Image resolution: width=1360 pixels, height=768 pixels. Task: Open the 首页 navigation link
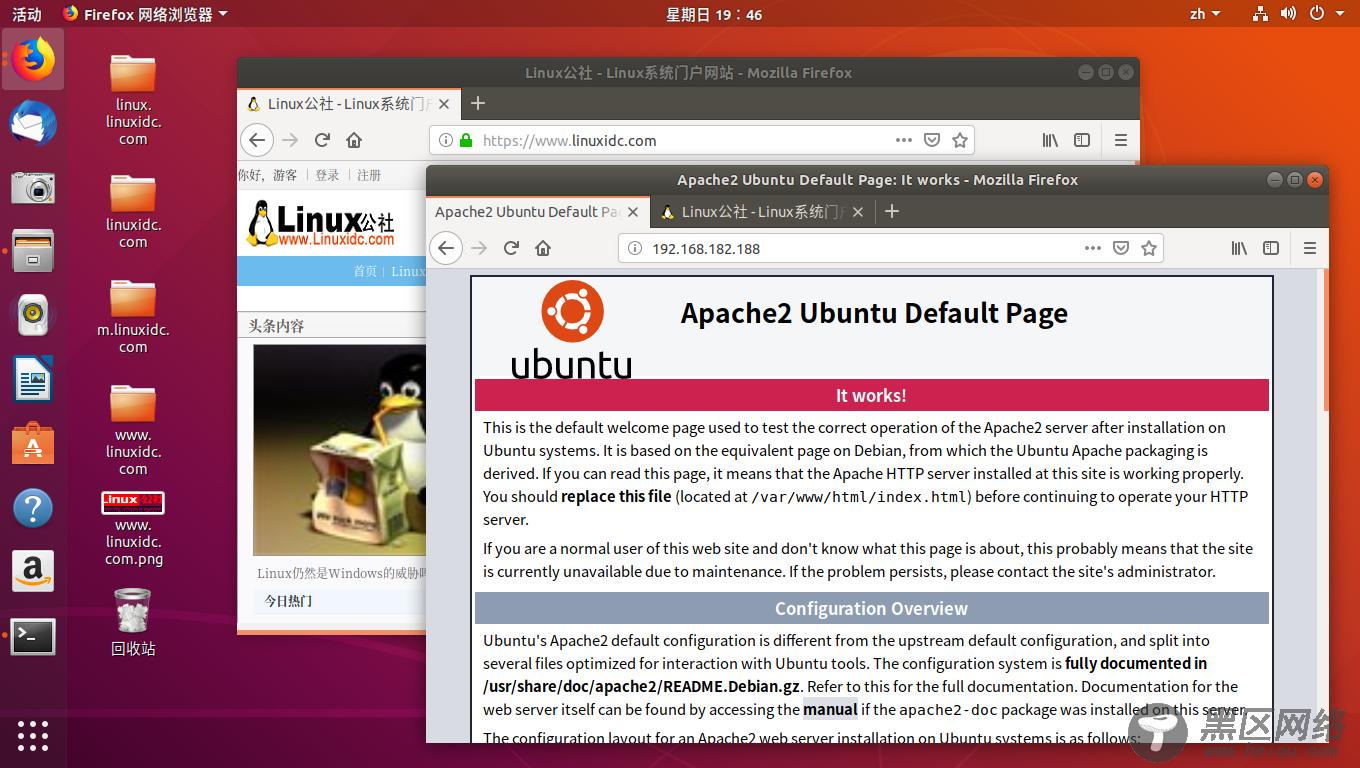[365, 271]
